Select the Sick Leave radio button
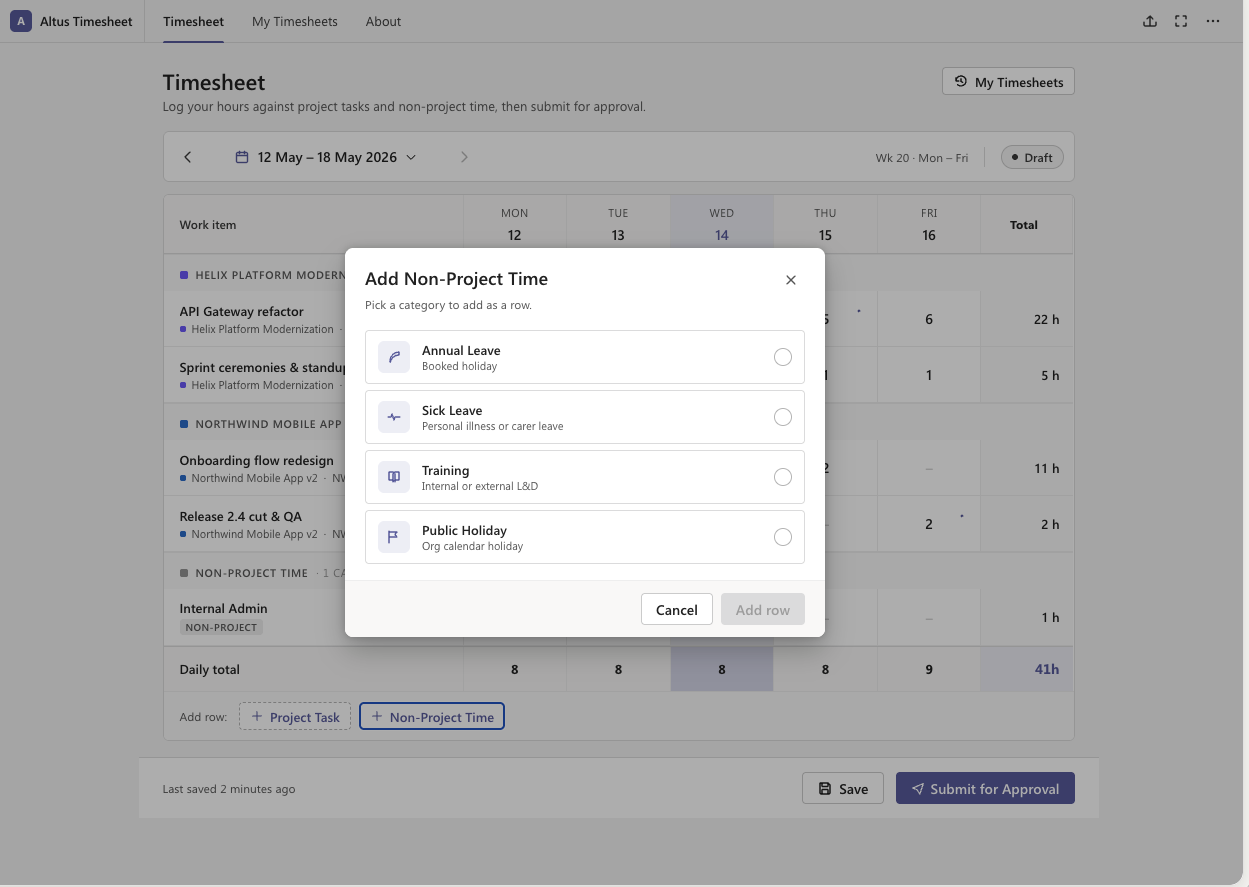This screenshot has height=887, width=1249. (x=783, y=417)
